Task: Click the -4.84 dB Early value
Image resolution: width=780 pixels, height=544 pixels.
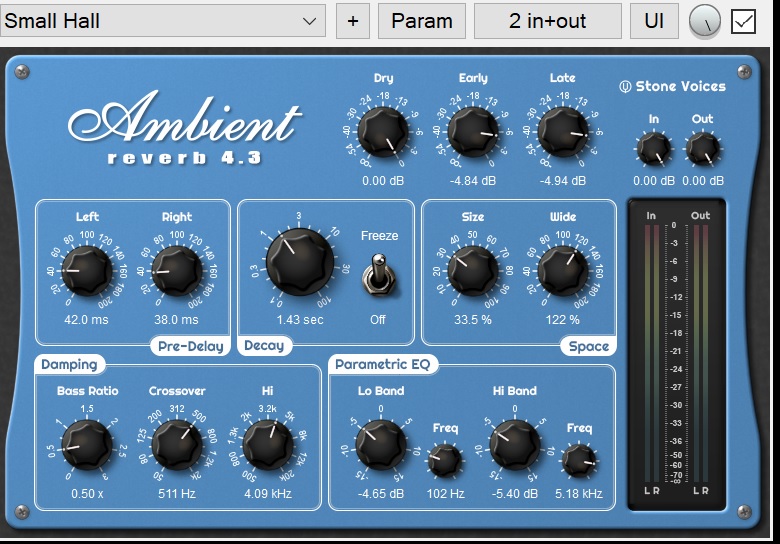Action: click(x=473, y=181)
